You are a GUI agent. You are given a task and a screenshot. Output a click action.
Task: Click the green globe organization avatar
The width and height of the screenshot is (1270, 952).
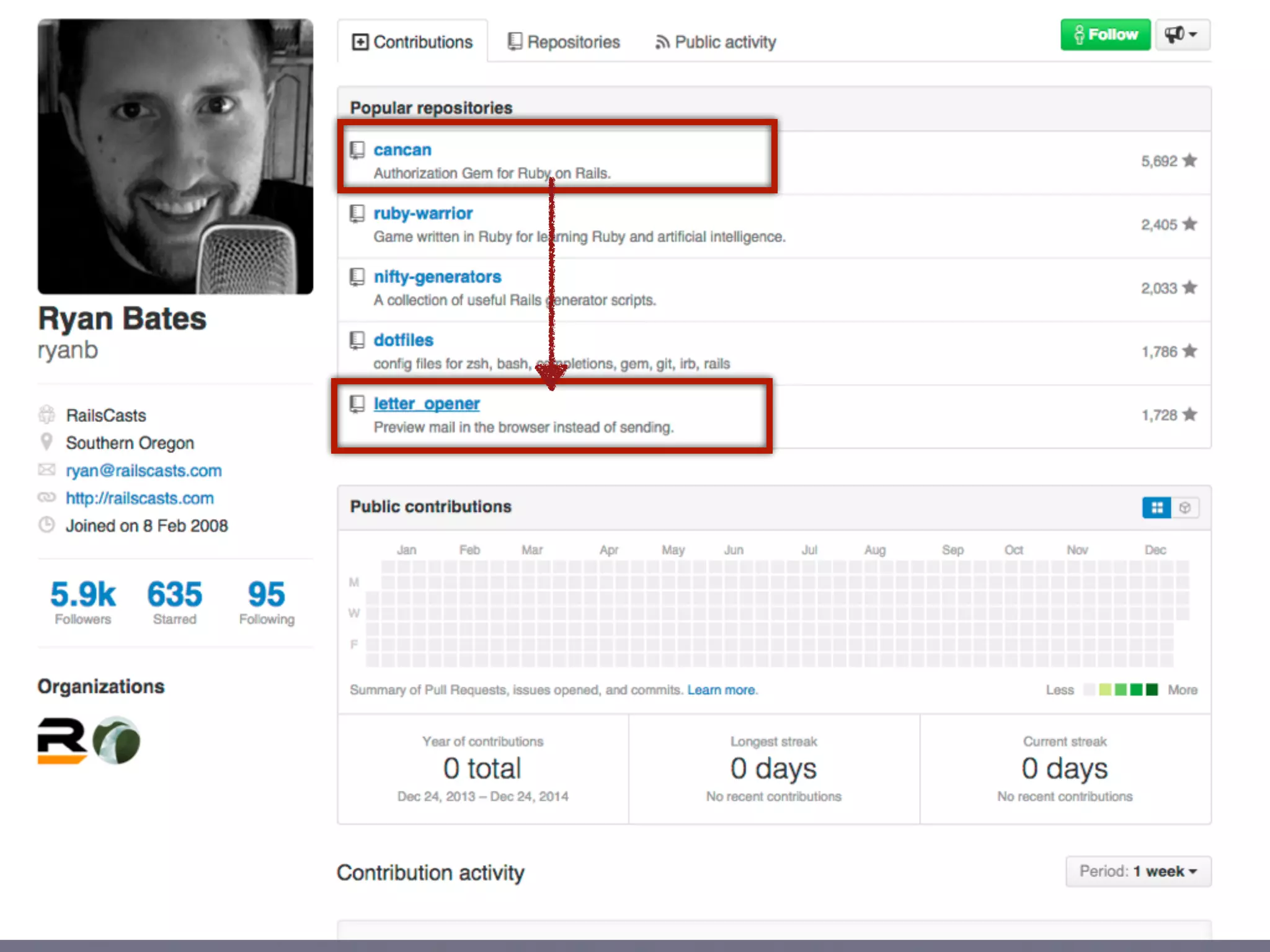117,741
